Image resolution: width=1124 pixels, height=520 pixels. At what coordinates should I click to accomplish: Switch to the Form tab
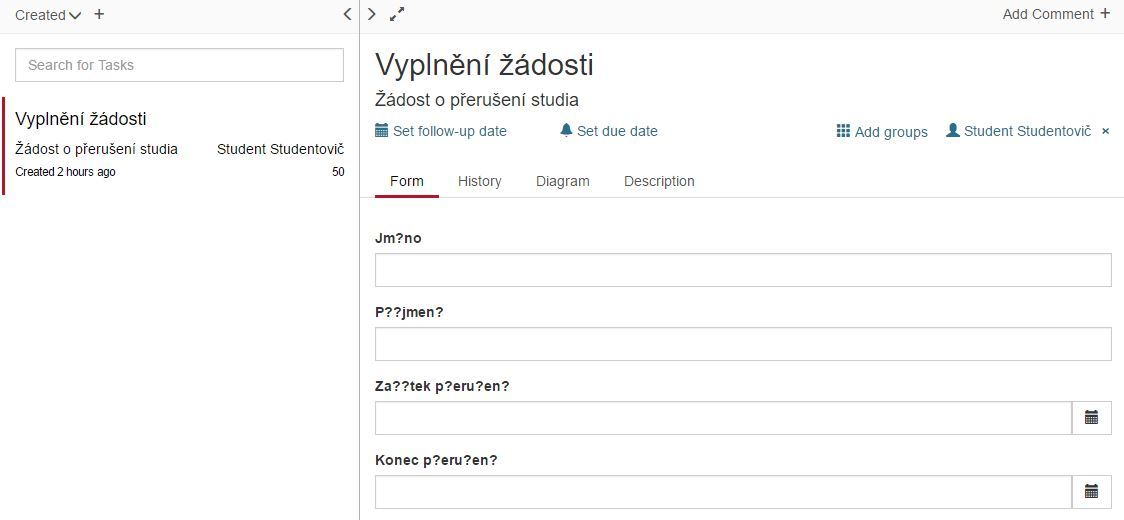coord(406,181)
